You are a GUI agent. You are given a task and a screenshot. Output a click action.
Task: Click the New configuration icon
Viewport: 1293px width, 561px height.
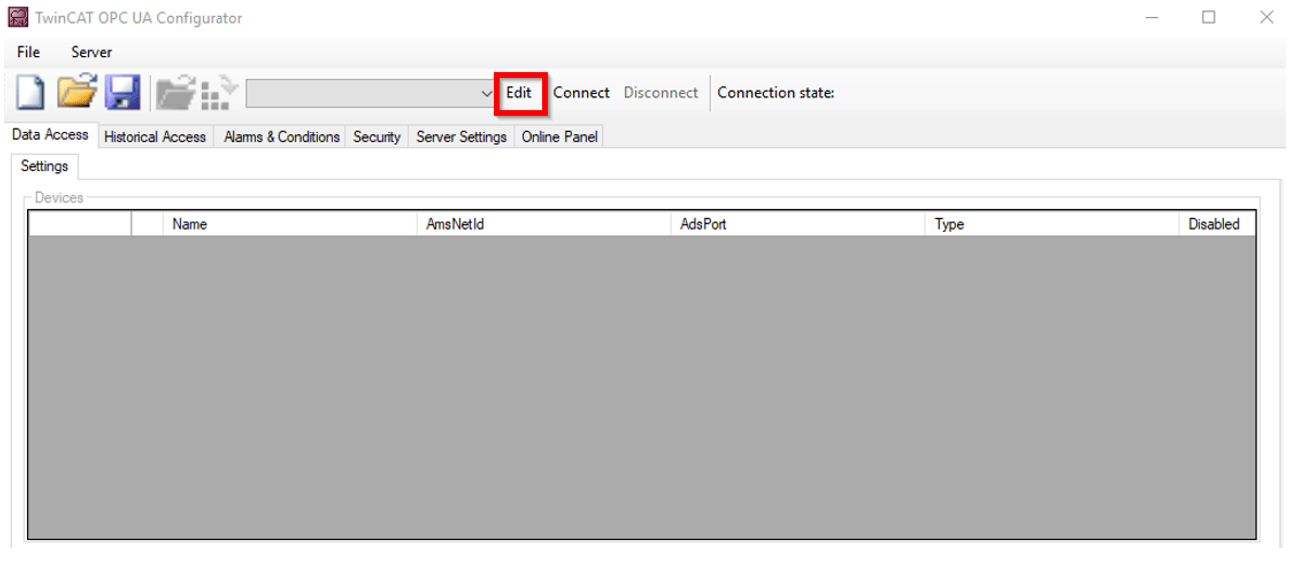(x=33, y=93)
